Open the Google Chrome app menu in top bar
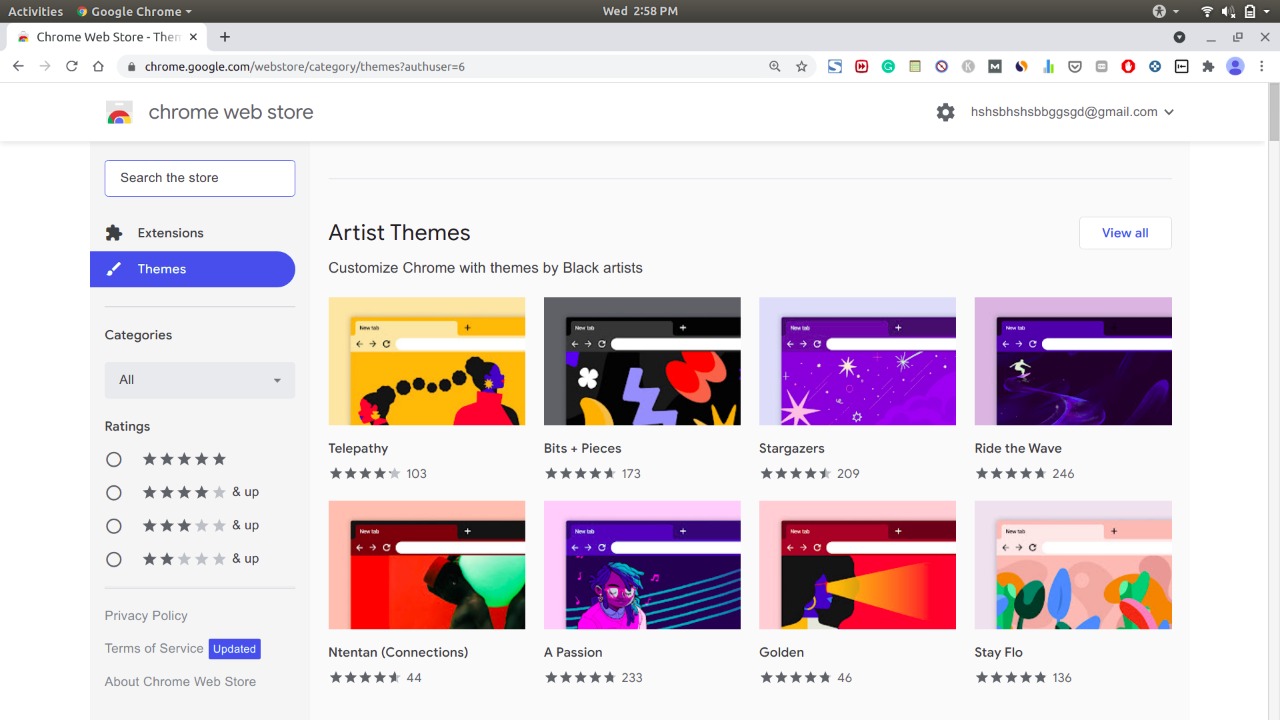1280x720 pixels. click(x=135, y=11)
